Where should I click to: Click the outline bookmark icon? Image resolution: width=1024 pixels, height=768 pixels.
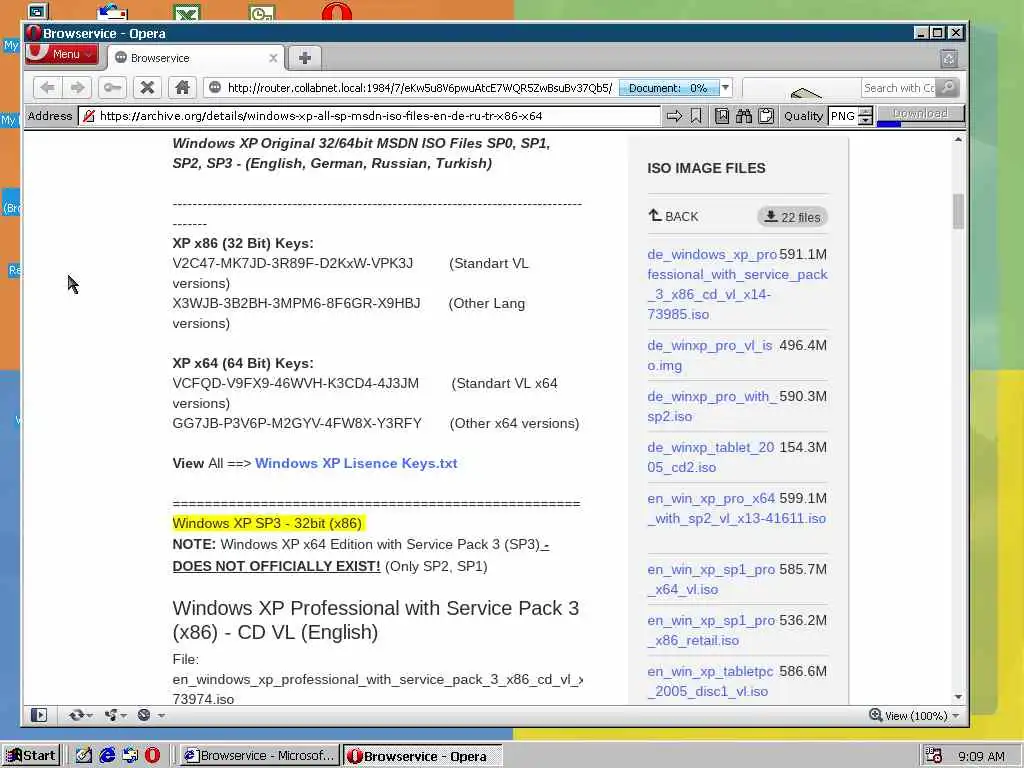pyautogui.click(x=696, y=116)
